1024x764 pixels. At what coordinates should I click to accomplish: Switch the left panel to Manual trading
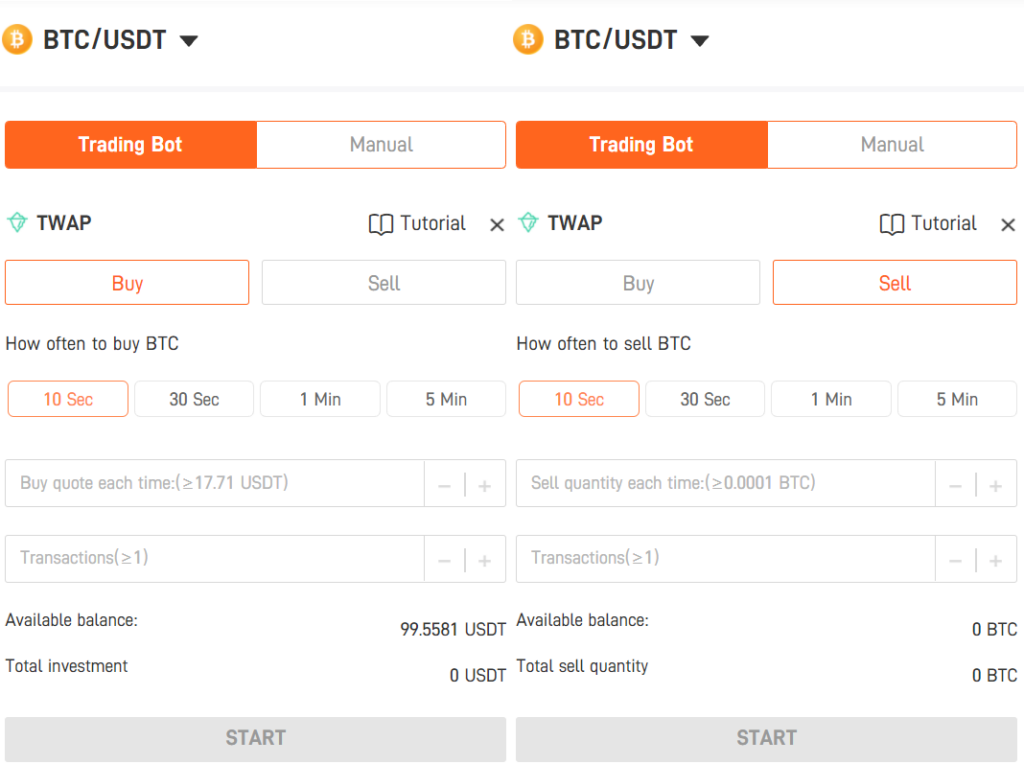click(381, 144)
